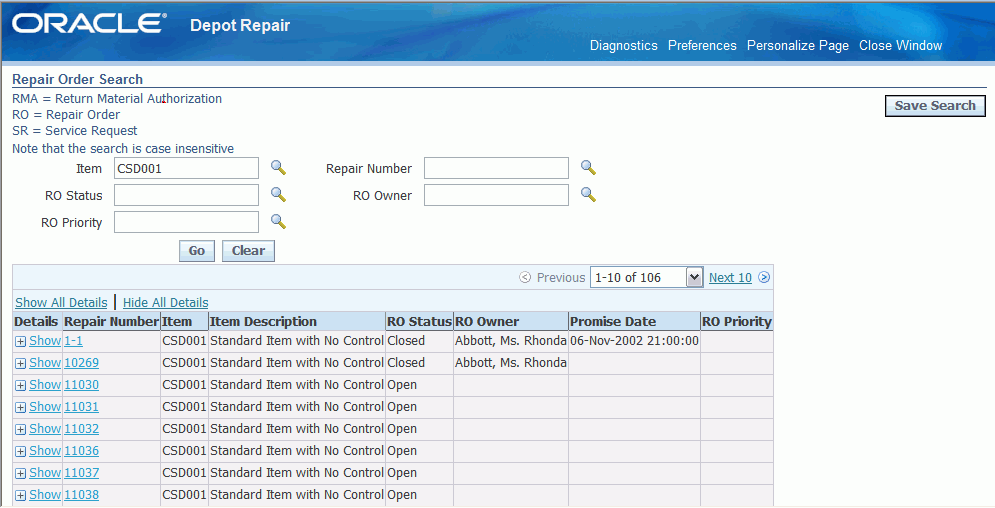This screenshot has height=508, width=995.
Task: Open the 1-10 of 106 records dropdown
Action: pyautogui.click(x=647, y=277)
